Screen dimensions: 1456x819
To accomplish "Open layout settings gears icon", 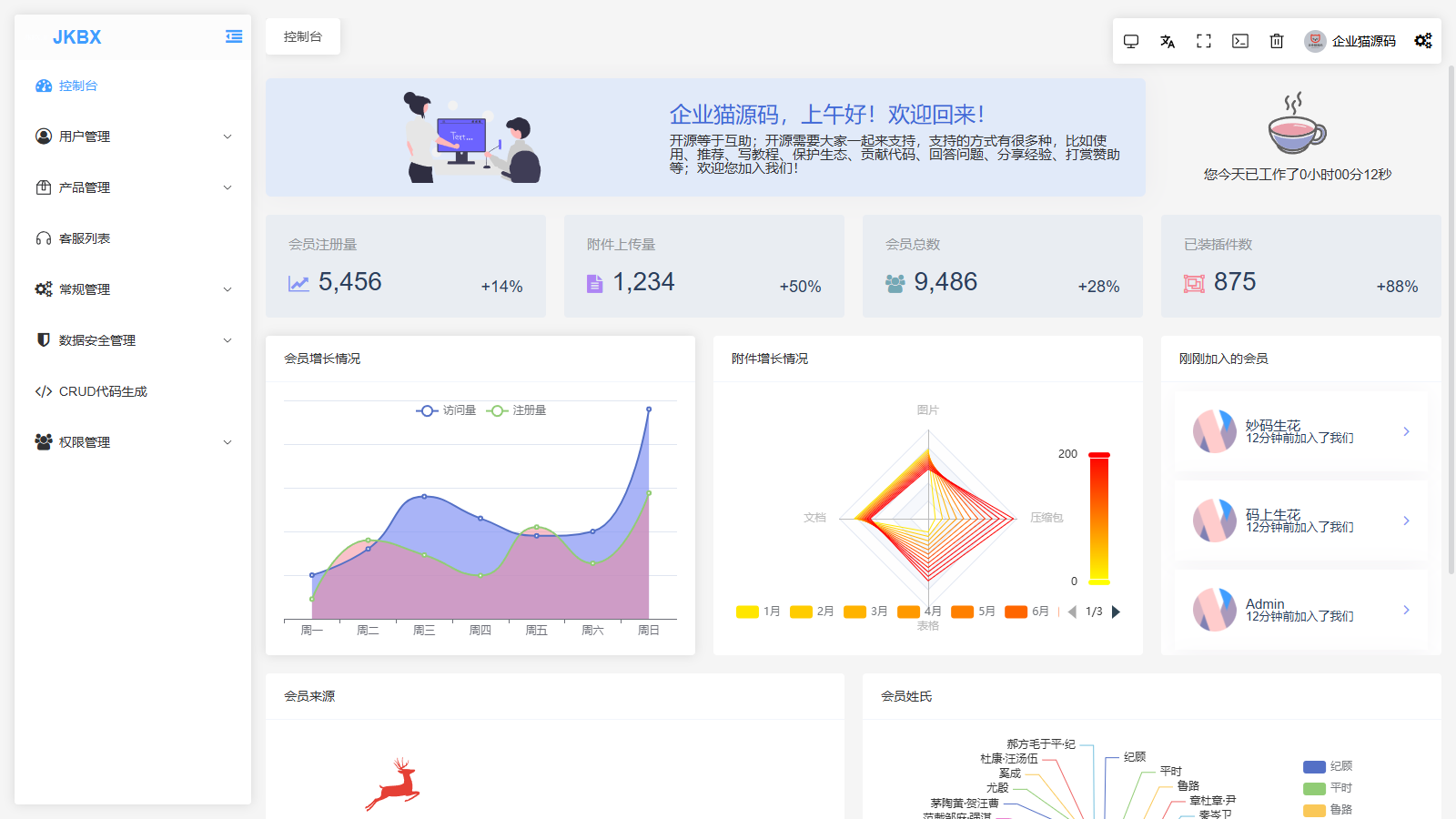I will pos(1423,41).
